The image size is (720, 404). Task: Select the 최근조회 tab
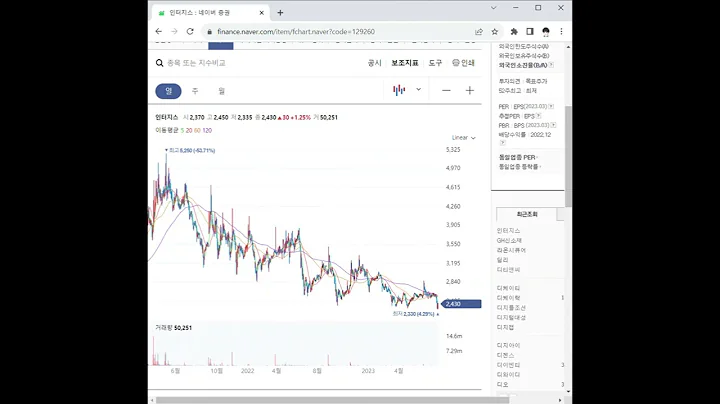[527, 214]
